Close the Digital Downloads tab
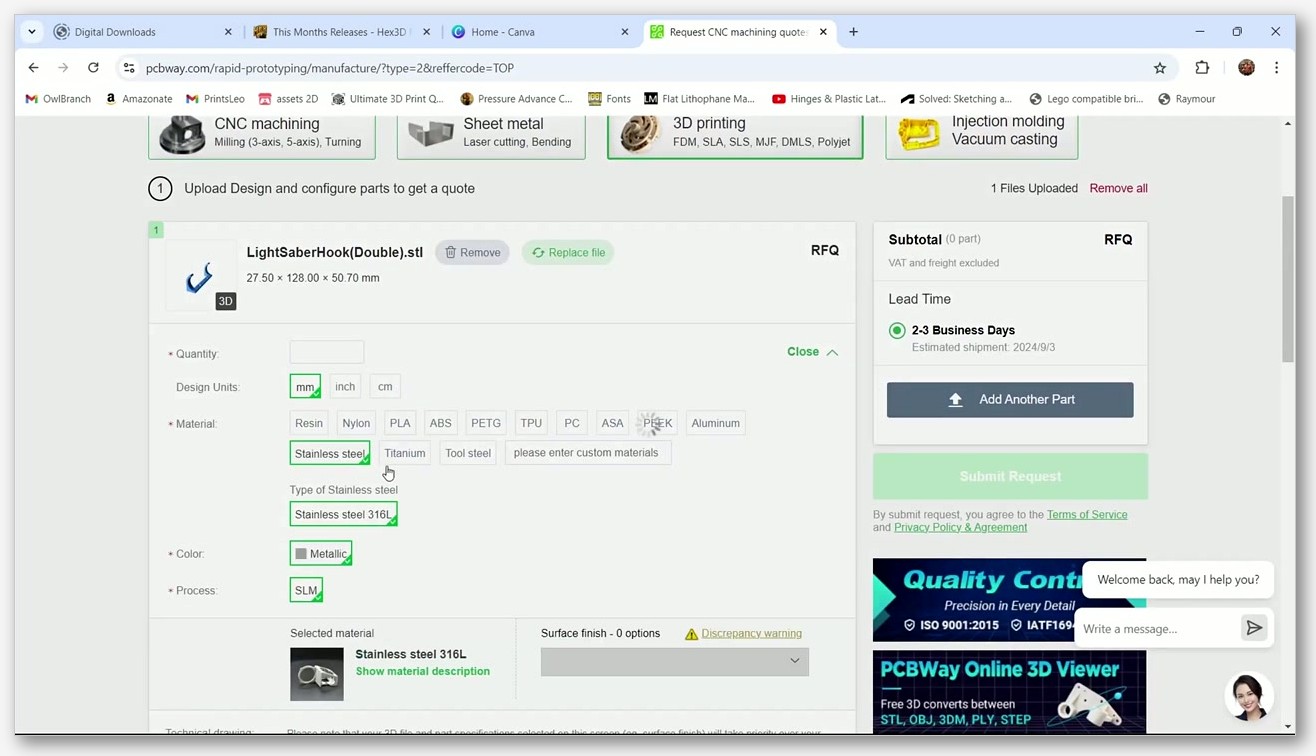The image size is (1316, 756). [x=228, y=32]
